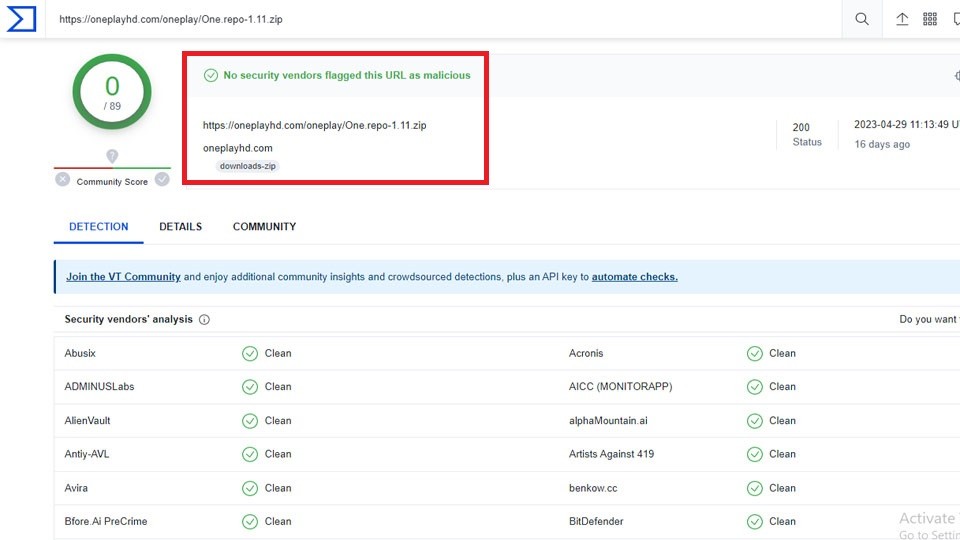Click the Avira vendor name

(x=76, y=488)
